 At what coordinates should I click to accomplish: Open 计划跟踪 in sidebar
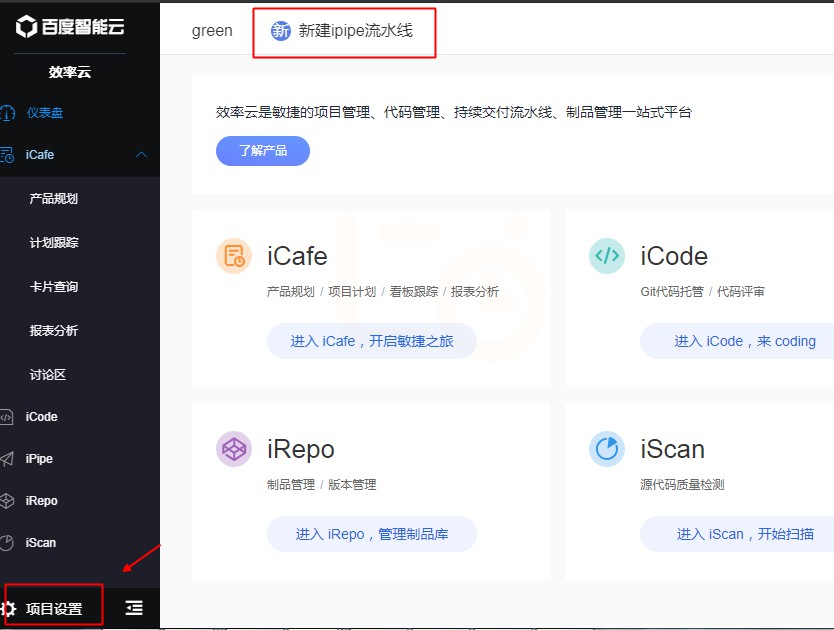[x=54, y=243]
